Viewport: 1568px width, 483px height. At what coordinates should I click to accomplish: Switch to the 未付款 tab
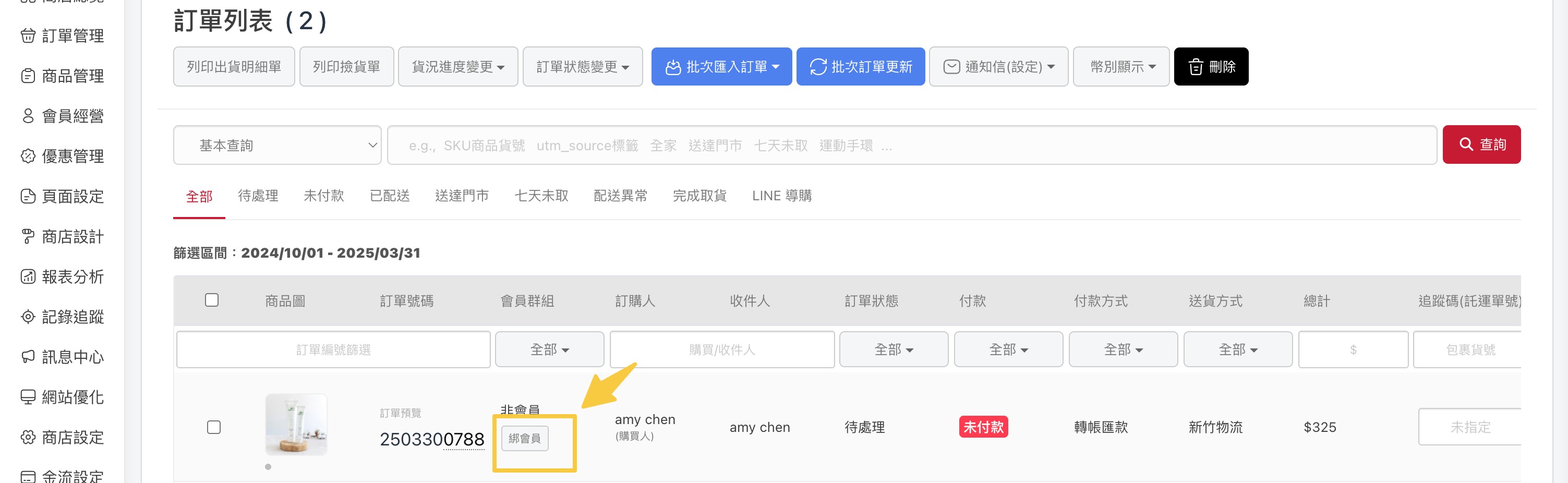324,196
